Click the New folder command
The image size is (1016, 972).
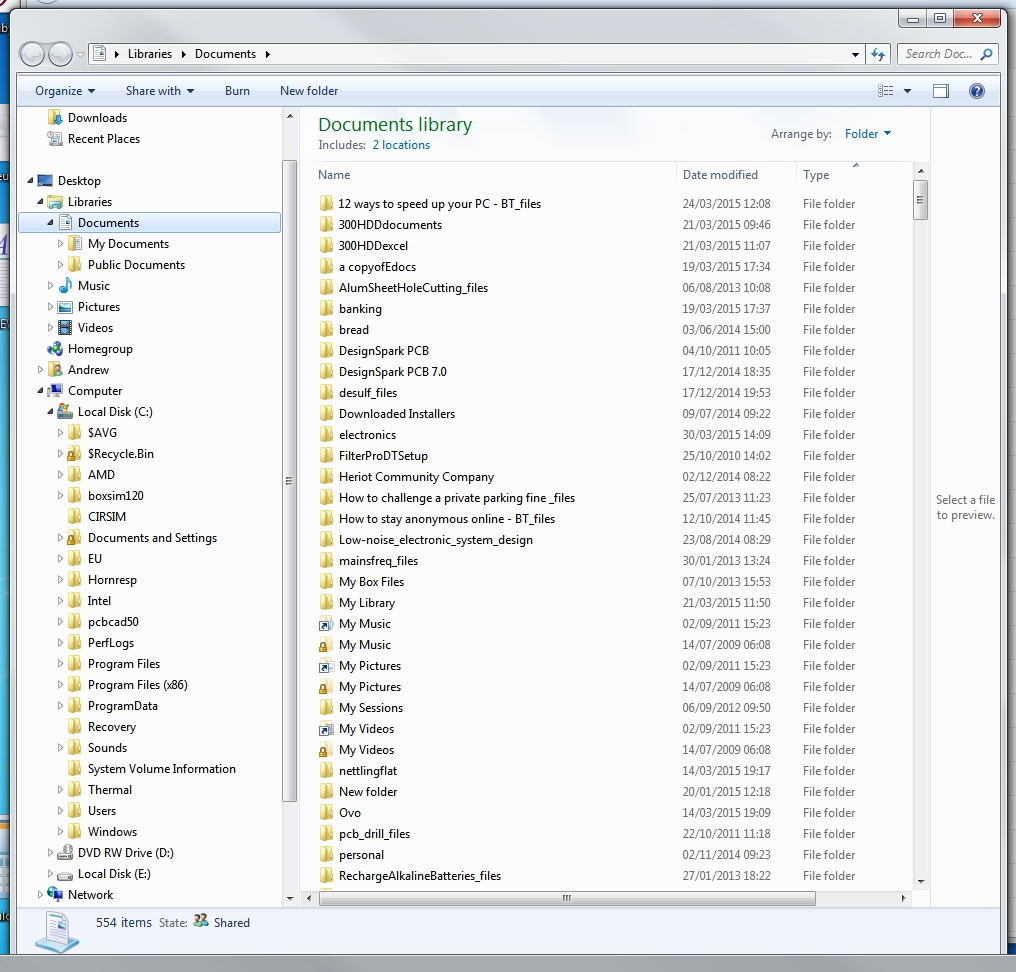point(309,91)
